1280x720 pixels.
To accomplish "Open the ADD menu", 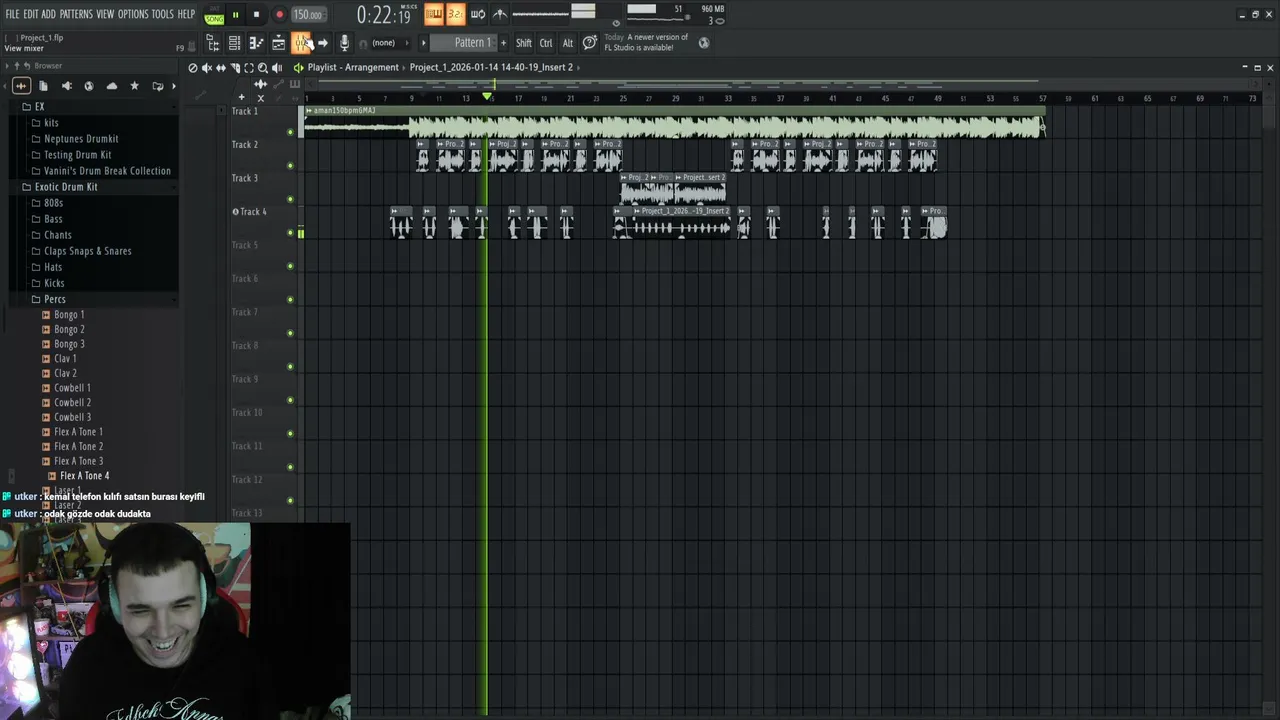I will 48,14.
